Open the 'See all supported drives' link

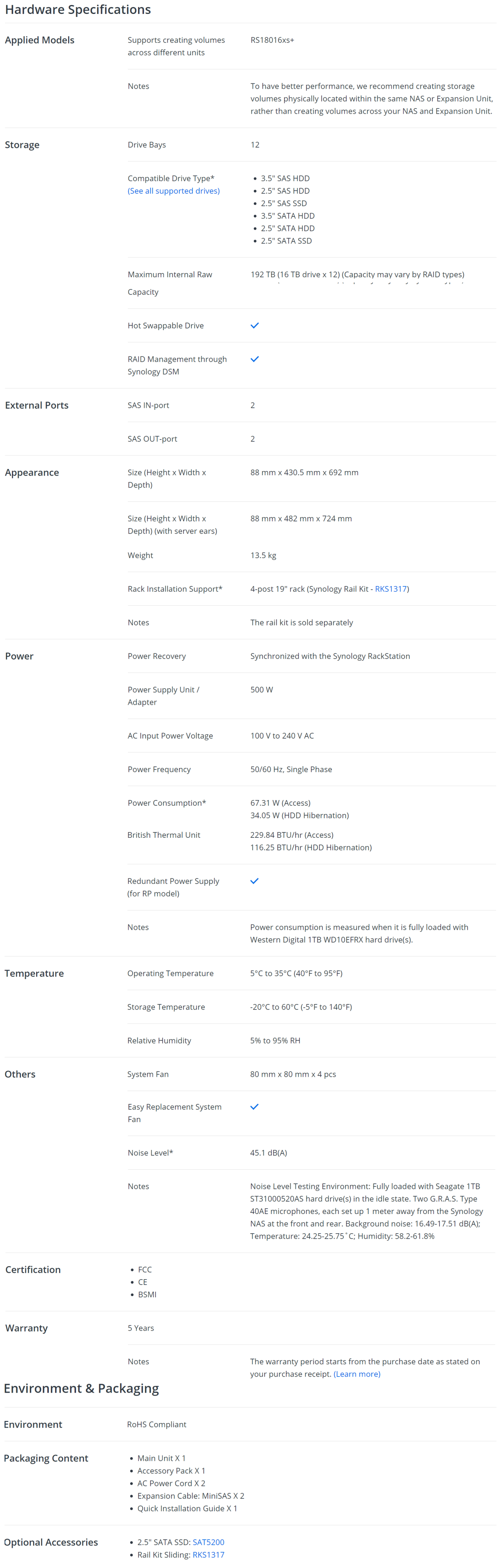tap(173, 191)
